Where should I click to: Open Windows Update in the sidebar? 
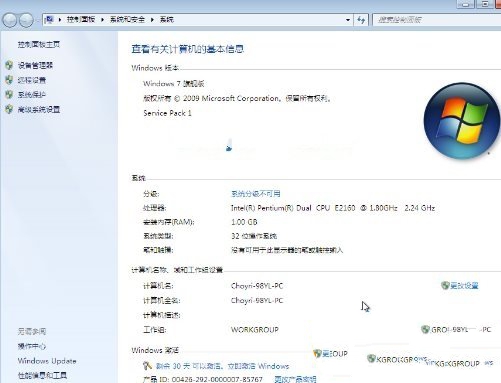47,361
